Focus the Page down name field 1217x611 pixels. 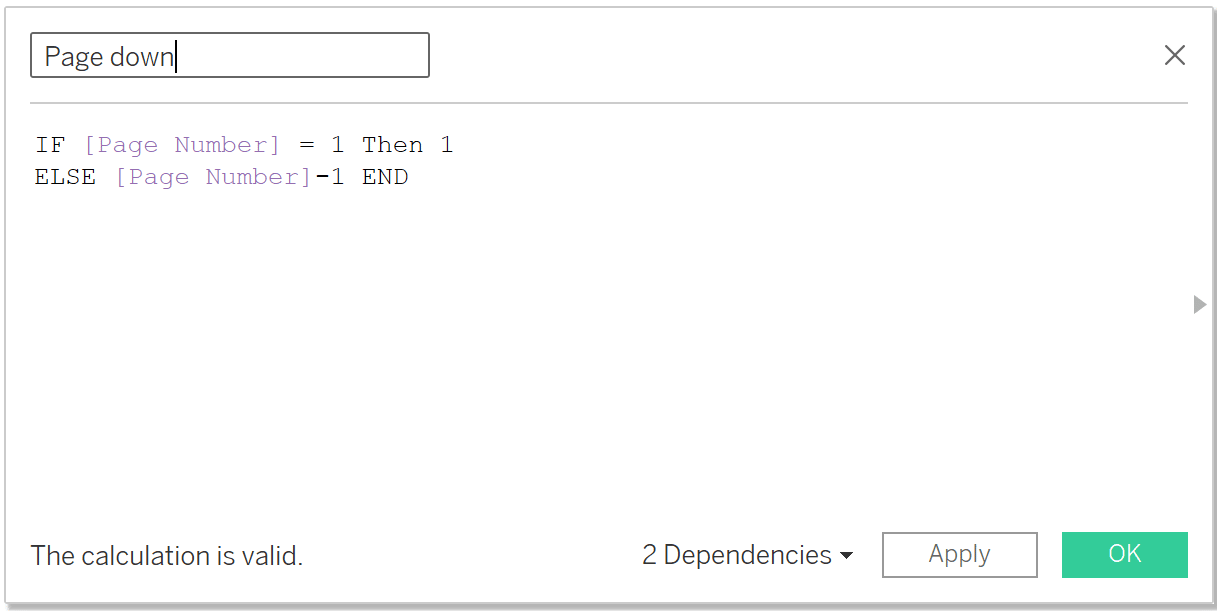(230, 55)
